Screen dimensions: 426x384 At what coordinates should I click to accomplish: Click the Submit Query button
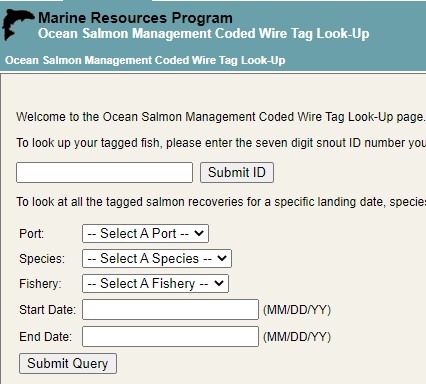[x=68, y=364]
